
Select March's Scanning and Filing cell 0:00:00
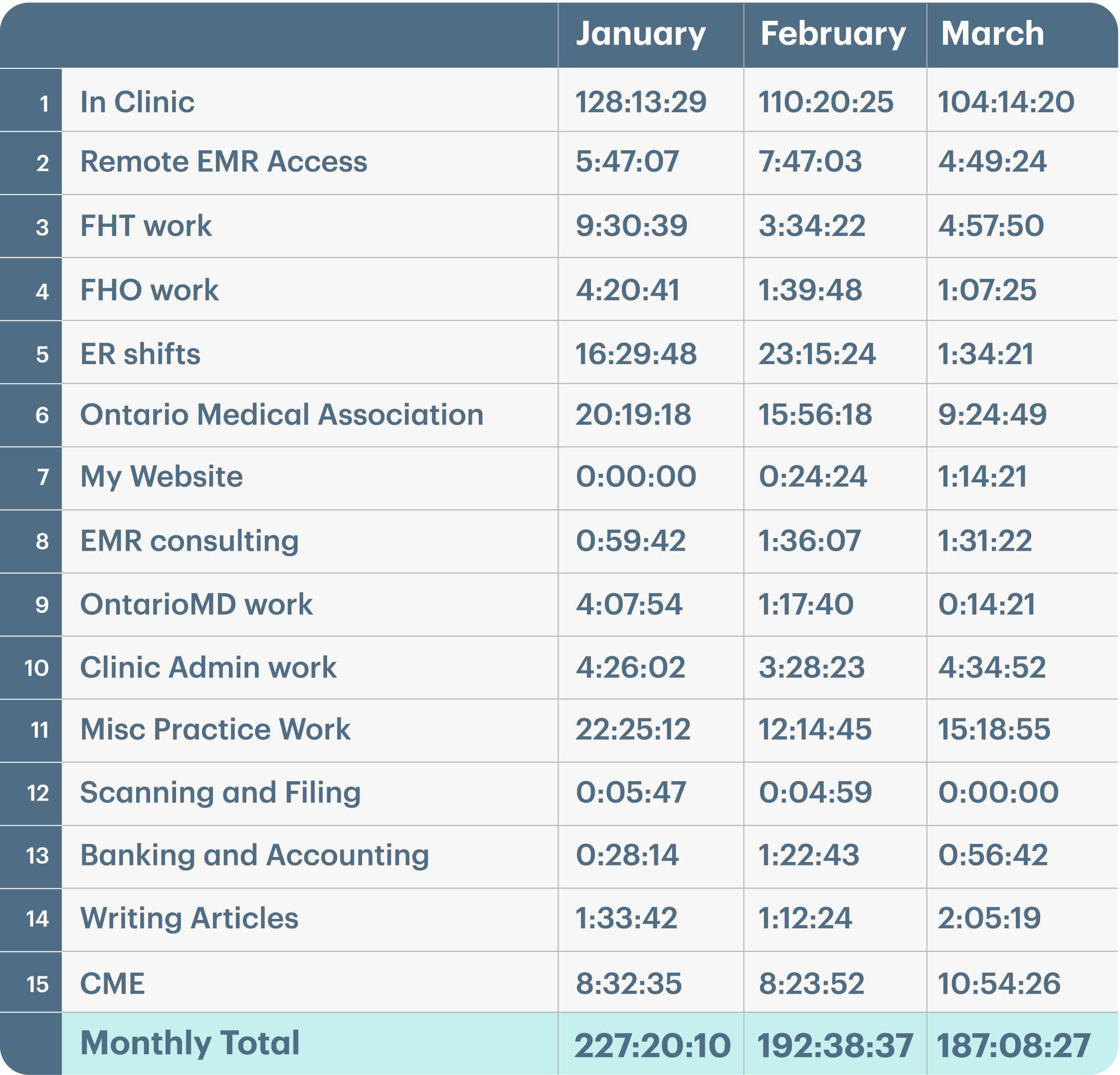(x=998, y=792)
